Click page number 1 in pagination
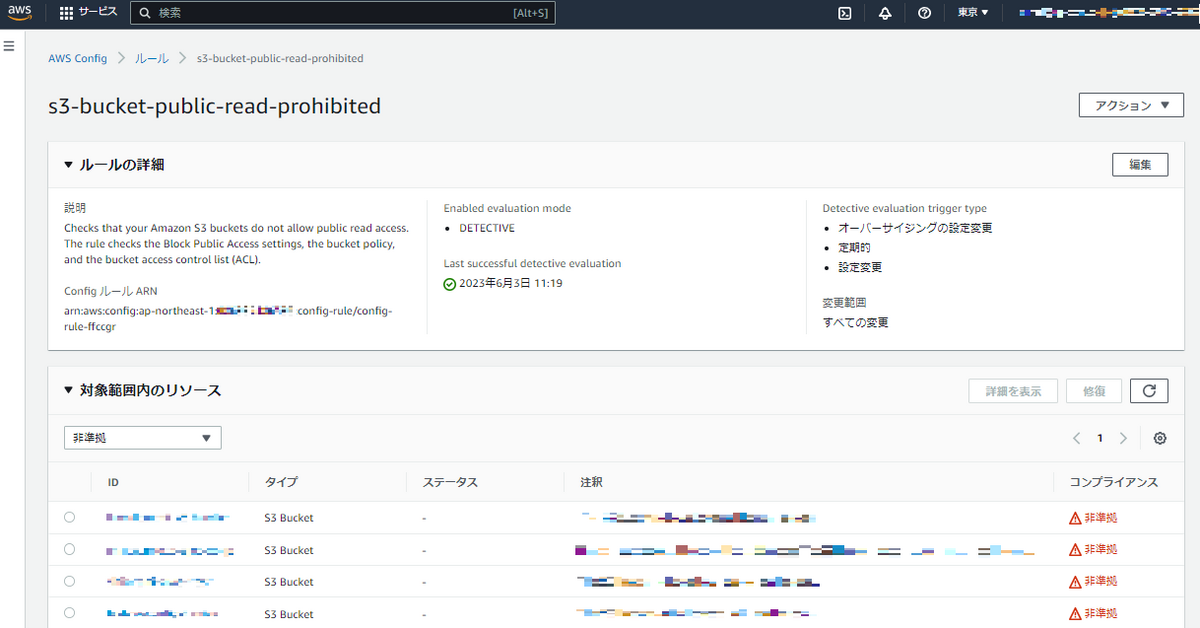Image resolution: width=1200 pixels, height=628 pixels. point(1100,438)
